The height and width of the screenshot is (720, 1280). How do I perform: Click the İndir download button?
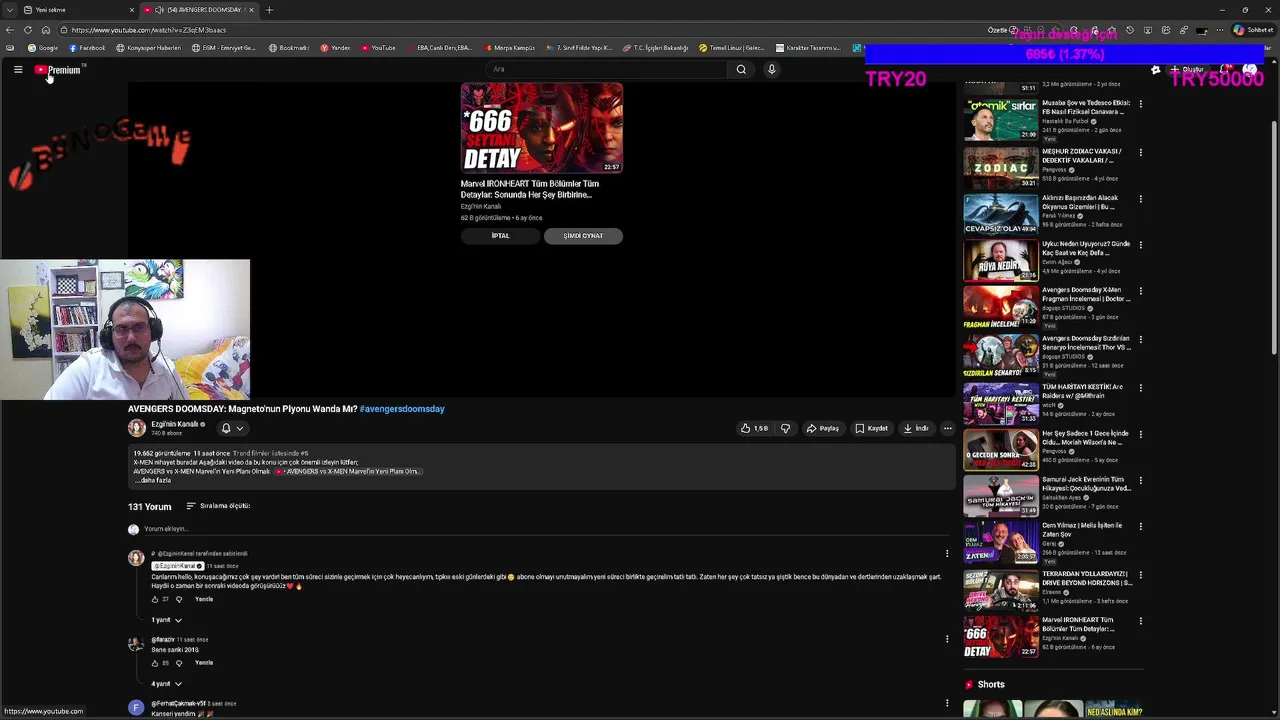tap(916, 428)
